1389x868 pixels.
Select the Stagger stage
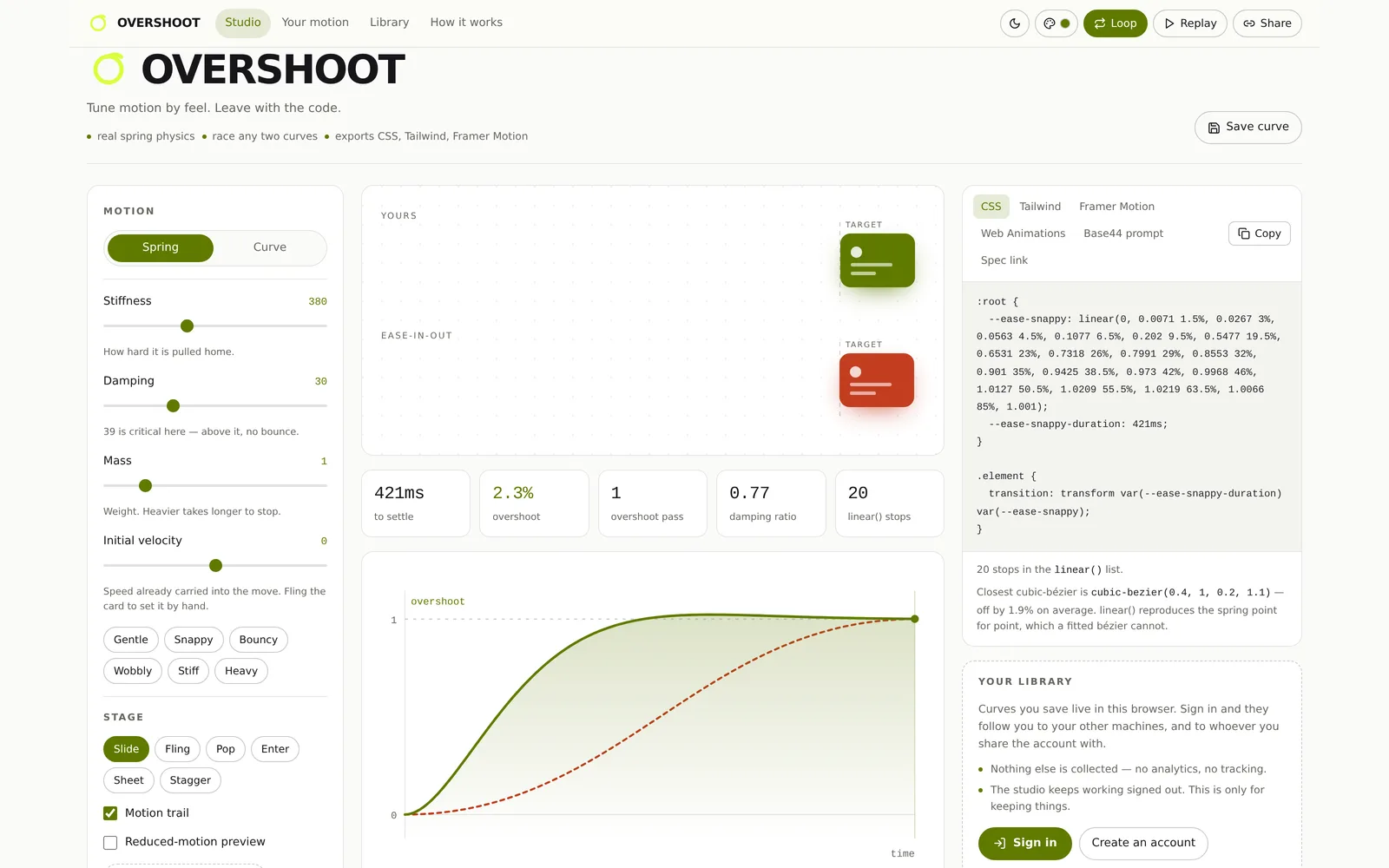(190, 780)
